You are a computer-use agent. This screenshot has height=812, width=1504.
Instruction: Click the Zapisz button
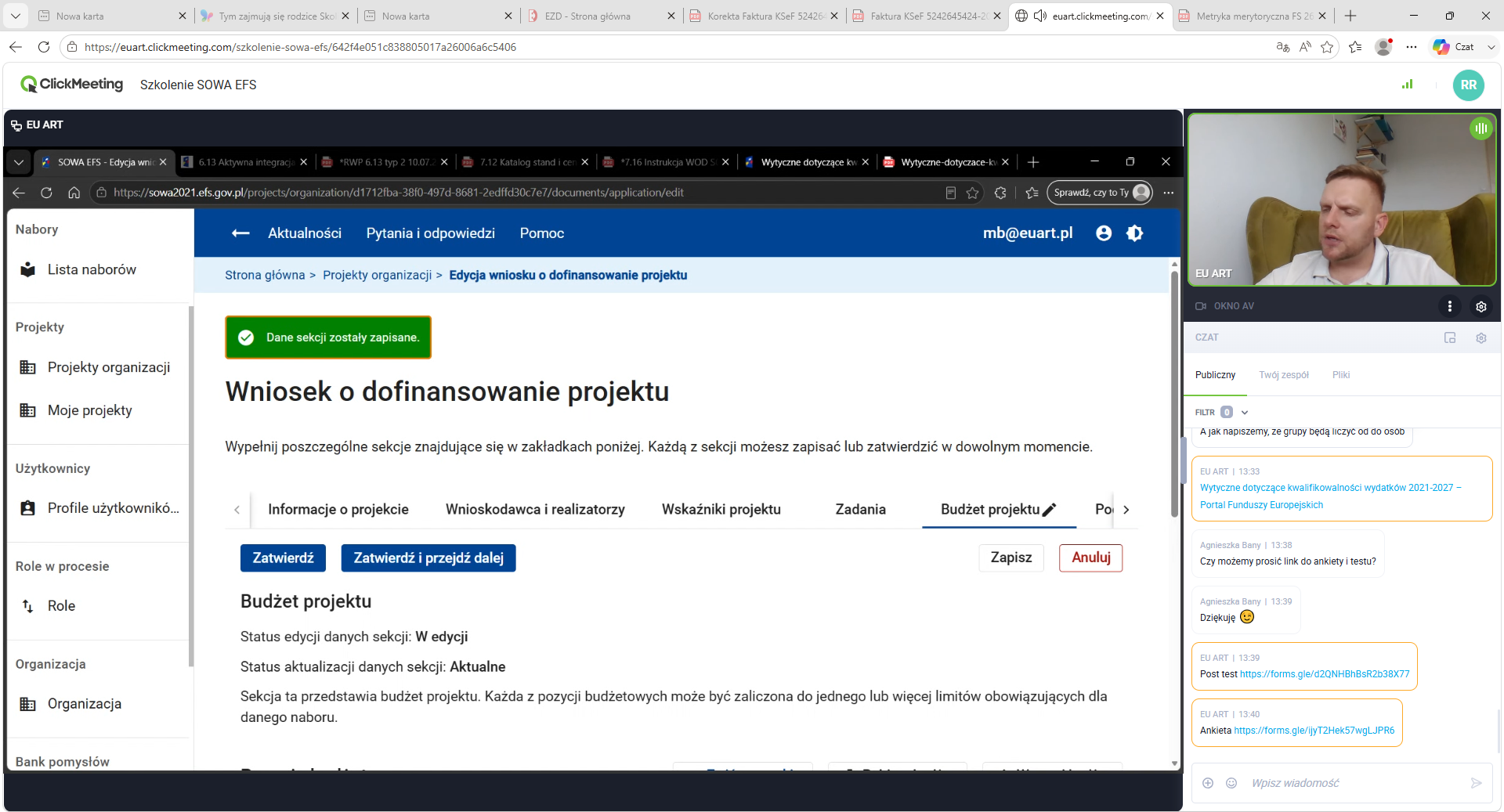[x=1011, y=558]
